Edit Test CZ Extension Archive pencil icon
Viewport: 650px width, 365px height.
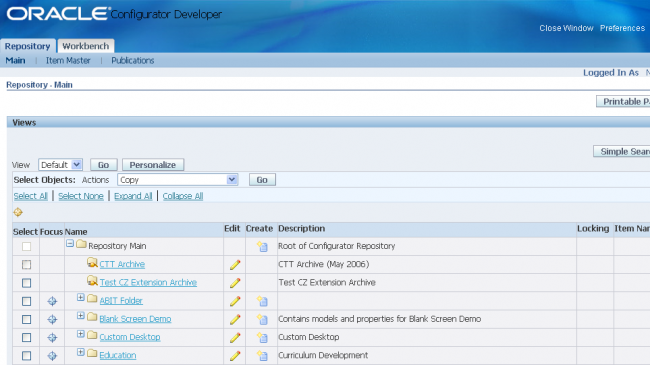pyautogui.click(x=235, y=283)
